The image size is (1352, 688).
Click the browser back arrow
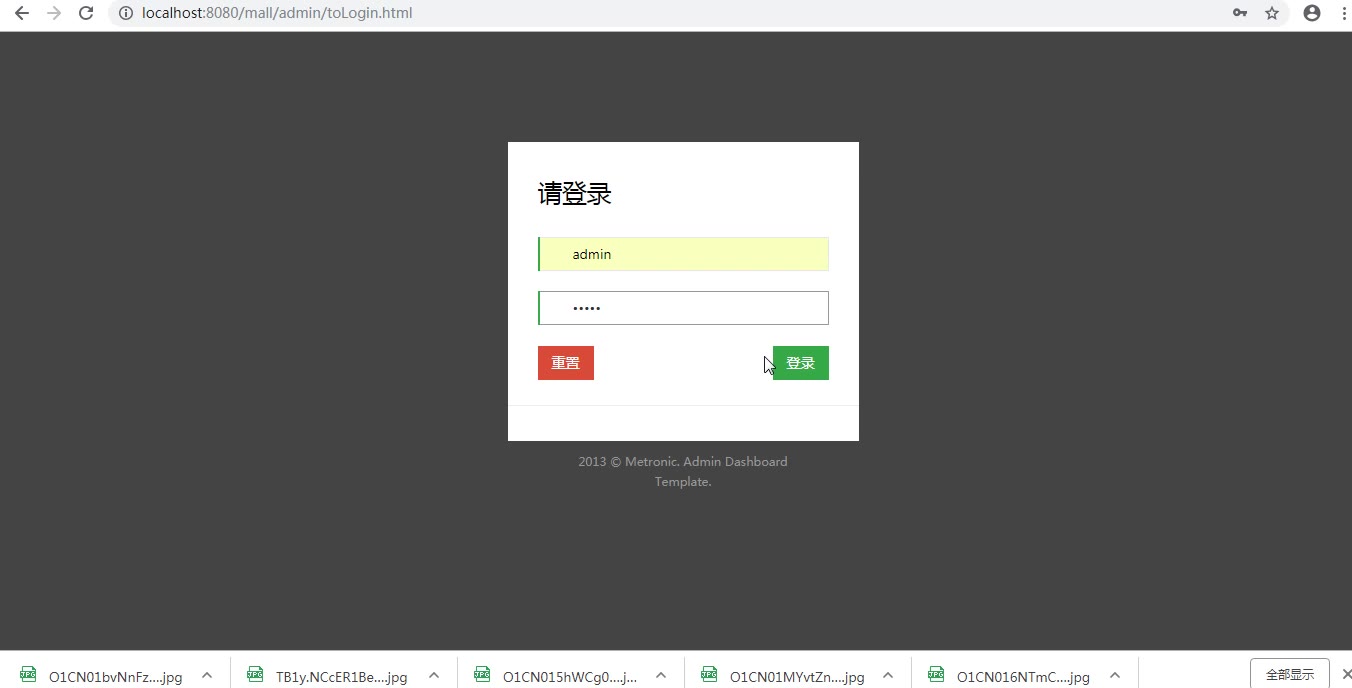tap(22, 13)
